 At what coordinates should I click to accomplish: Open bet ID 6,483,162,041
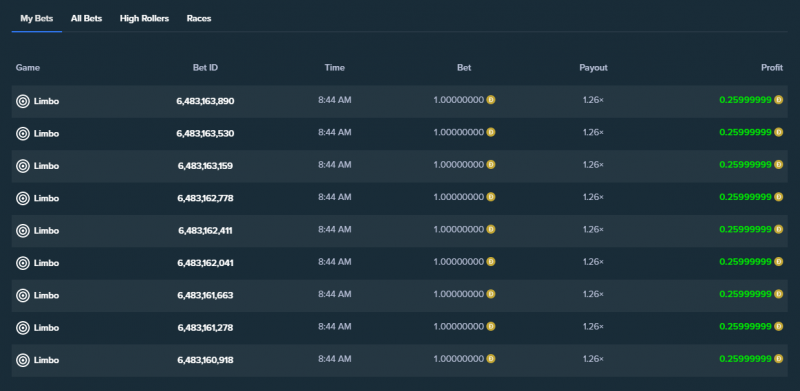pos(206,263)
